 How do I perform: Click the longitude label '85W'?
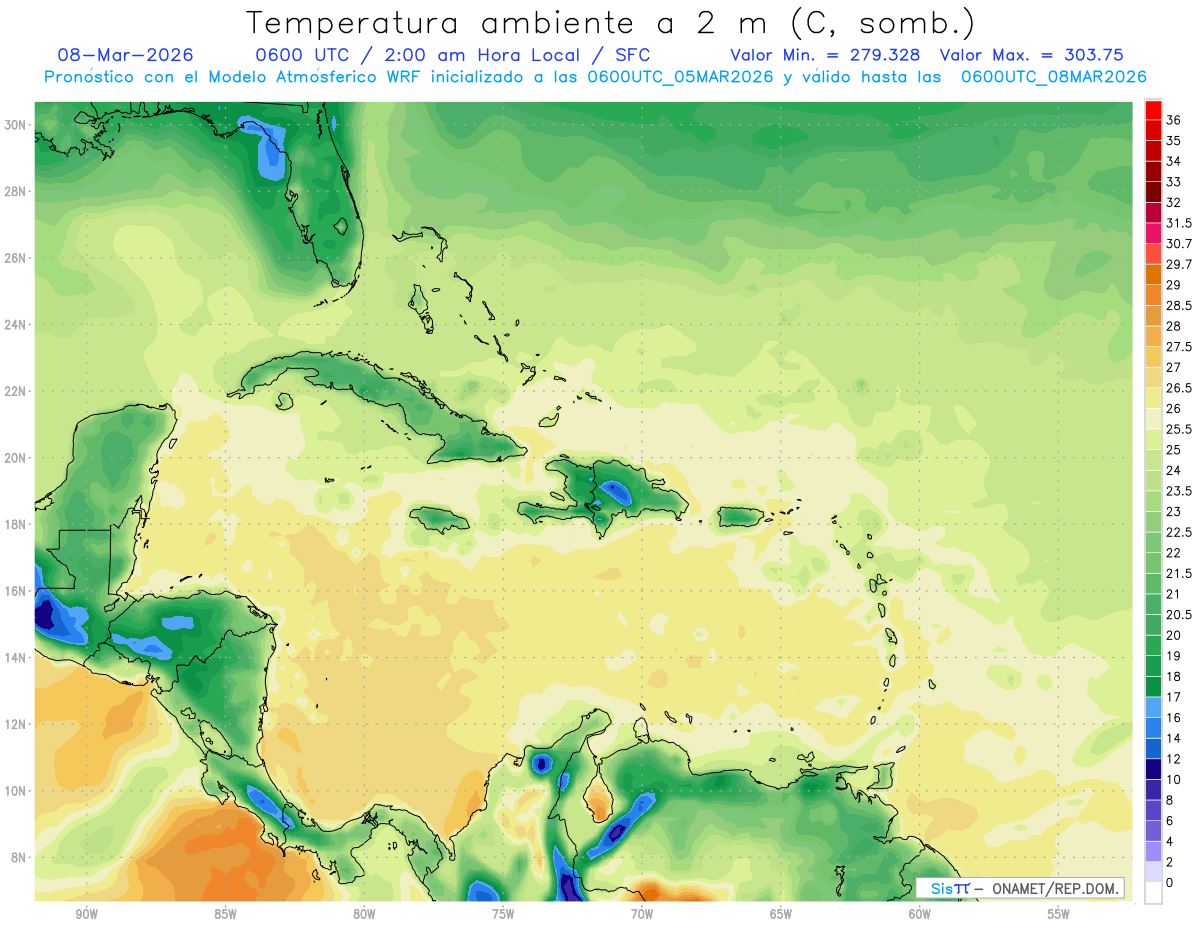pos(225,914)
